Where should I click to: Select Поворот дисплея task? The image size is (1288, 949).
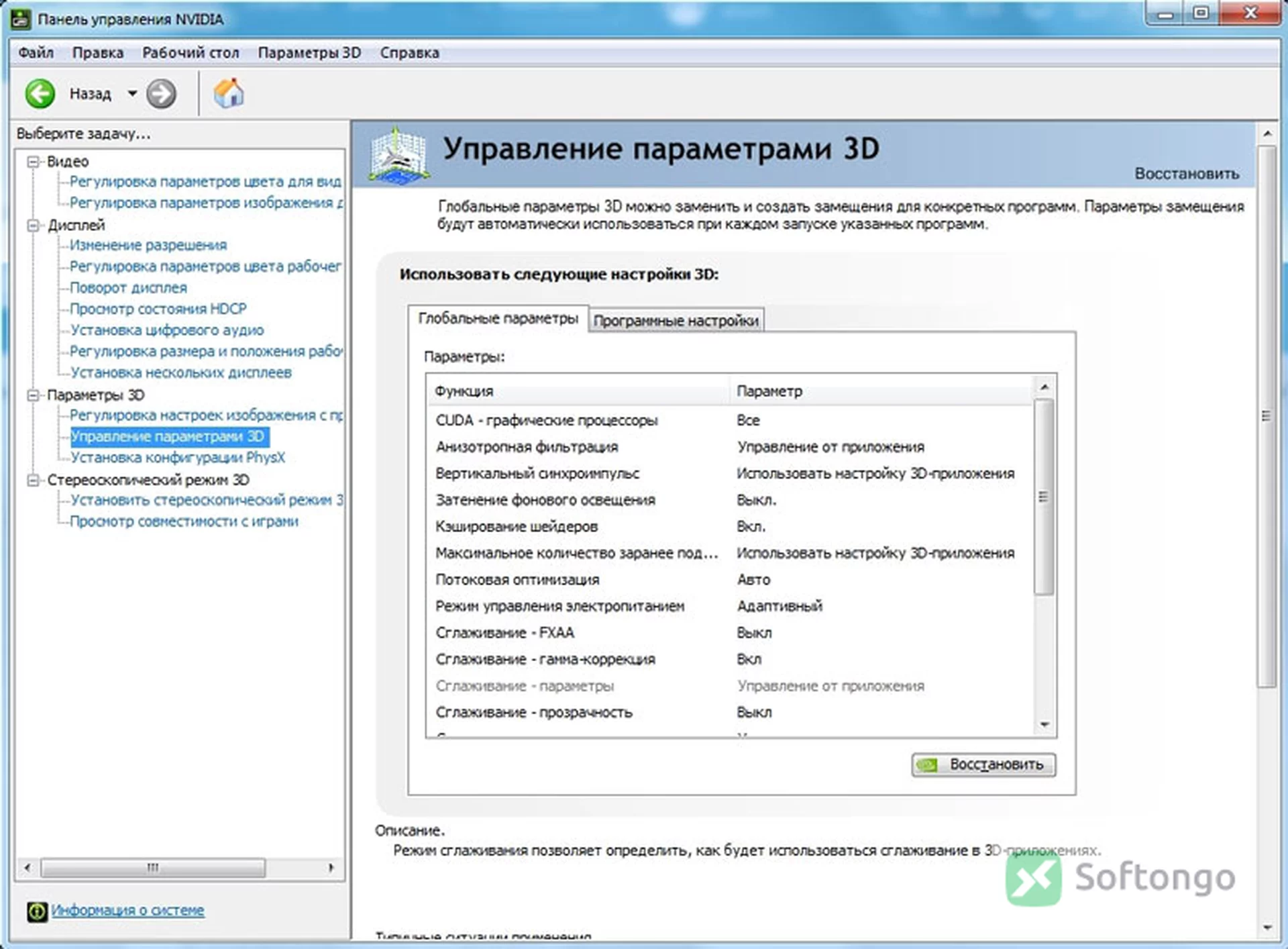128,287
